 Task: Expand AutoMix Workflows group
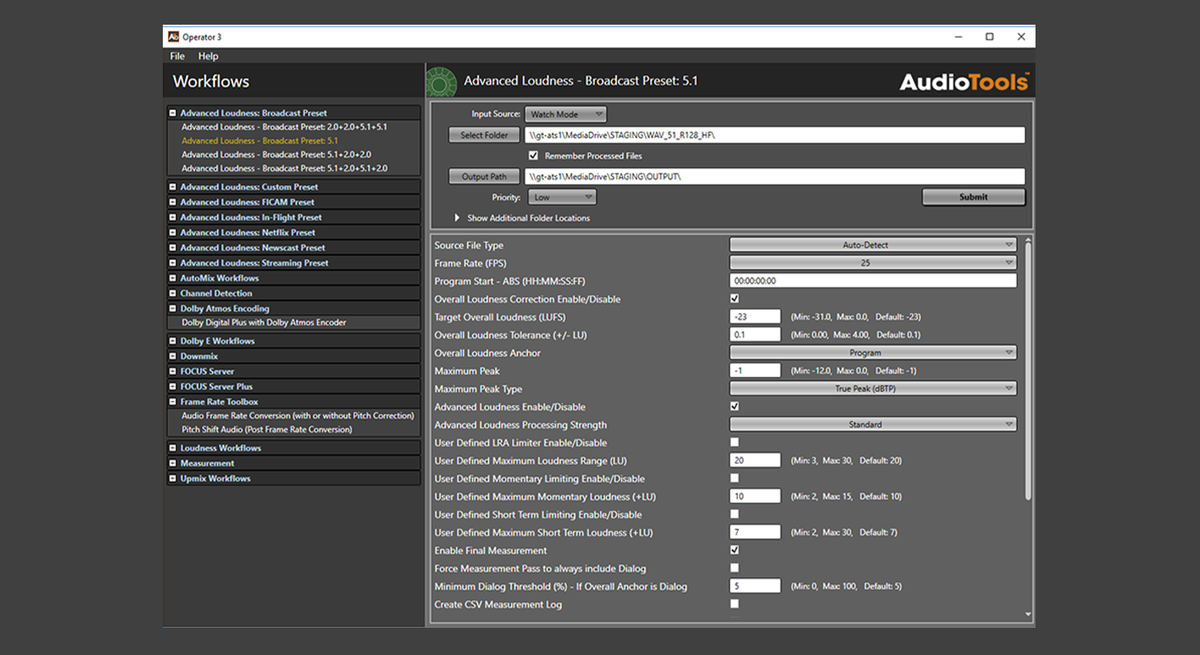click(173, 278)
